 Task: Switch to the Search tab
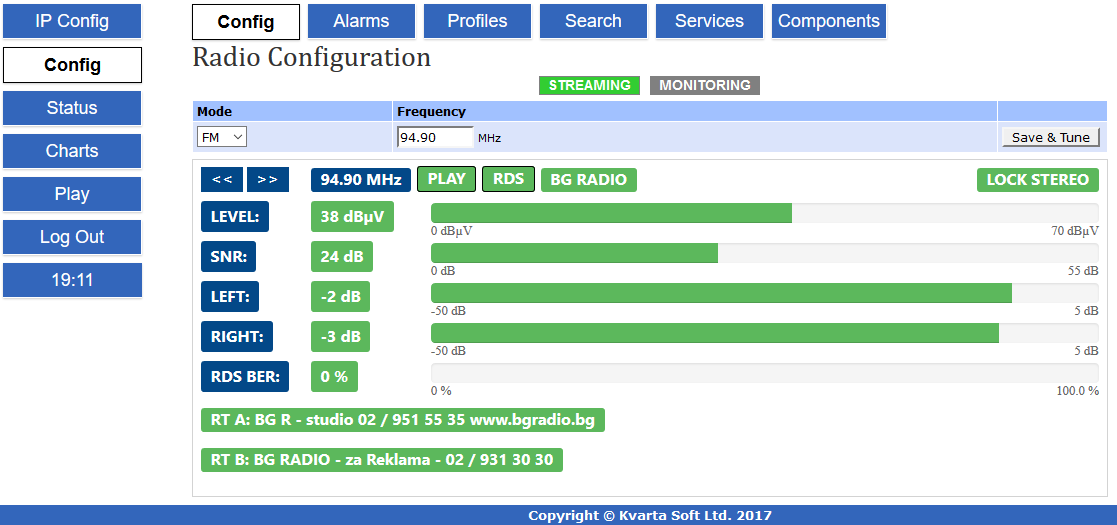pyautogui.click(x=593, y=21)
